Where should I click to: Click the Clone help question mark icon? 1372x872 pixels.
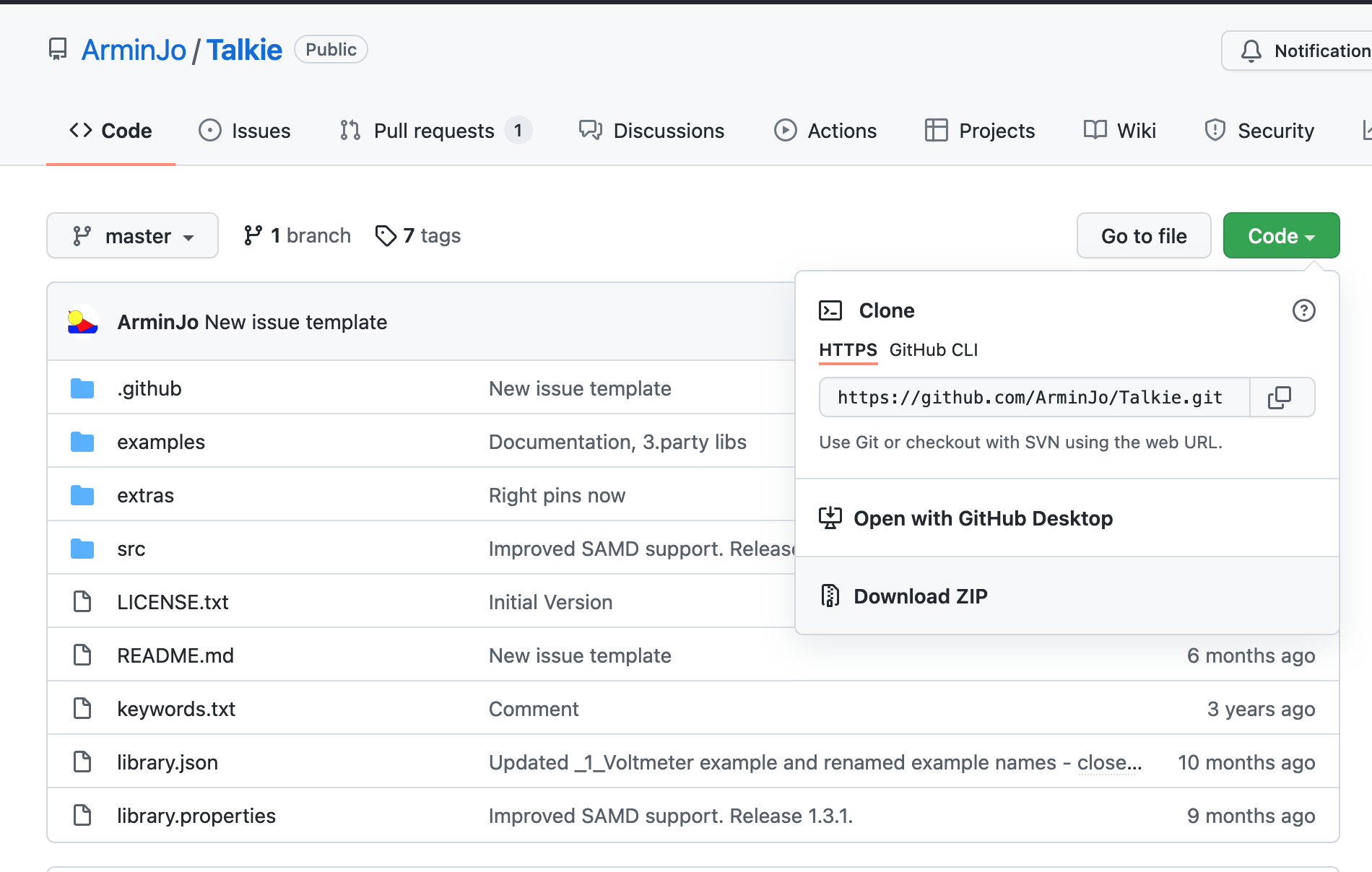click(1303, 310)
